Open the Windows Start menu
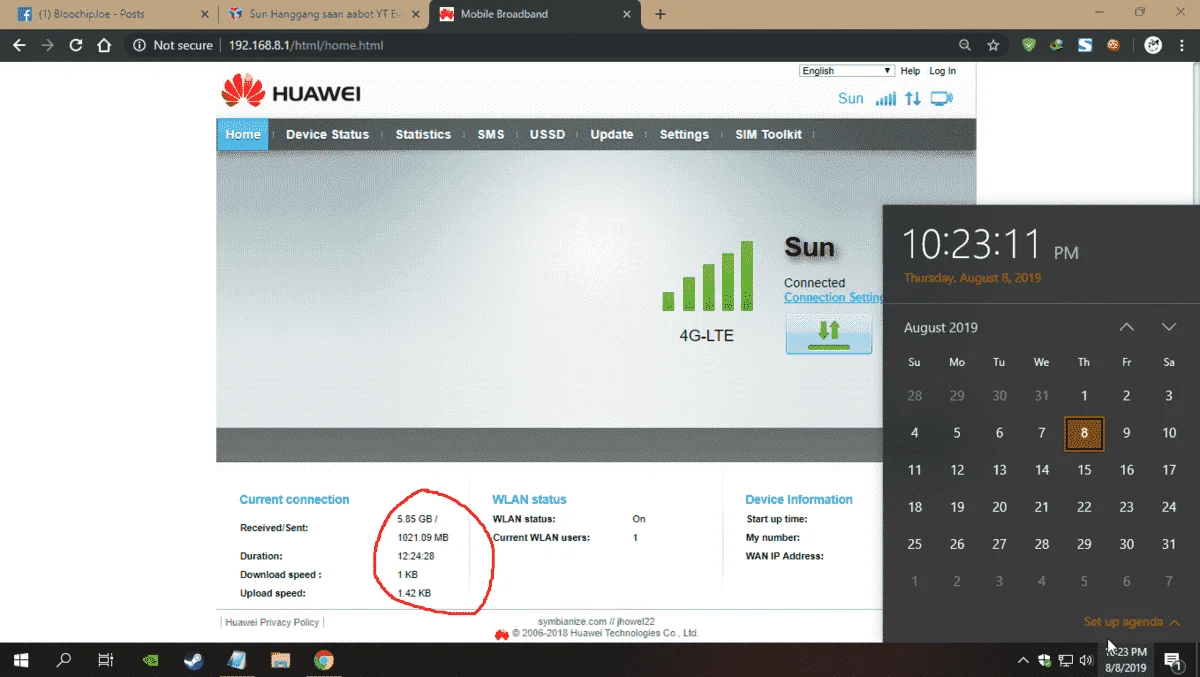This screenshot has width=1200, height=677. pyautogui.click(x=21, y=660)
